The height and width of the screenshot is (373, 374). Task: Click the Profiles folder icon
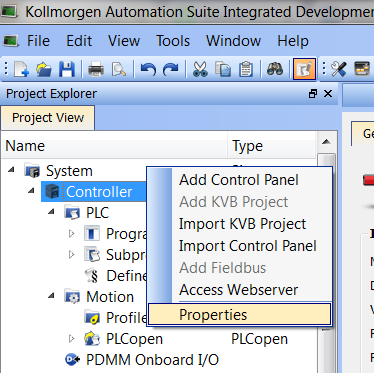coord(92,318)
